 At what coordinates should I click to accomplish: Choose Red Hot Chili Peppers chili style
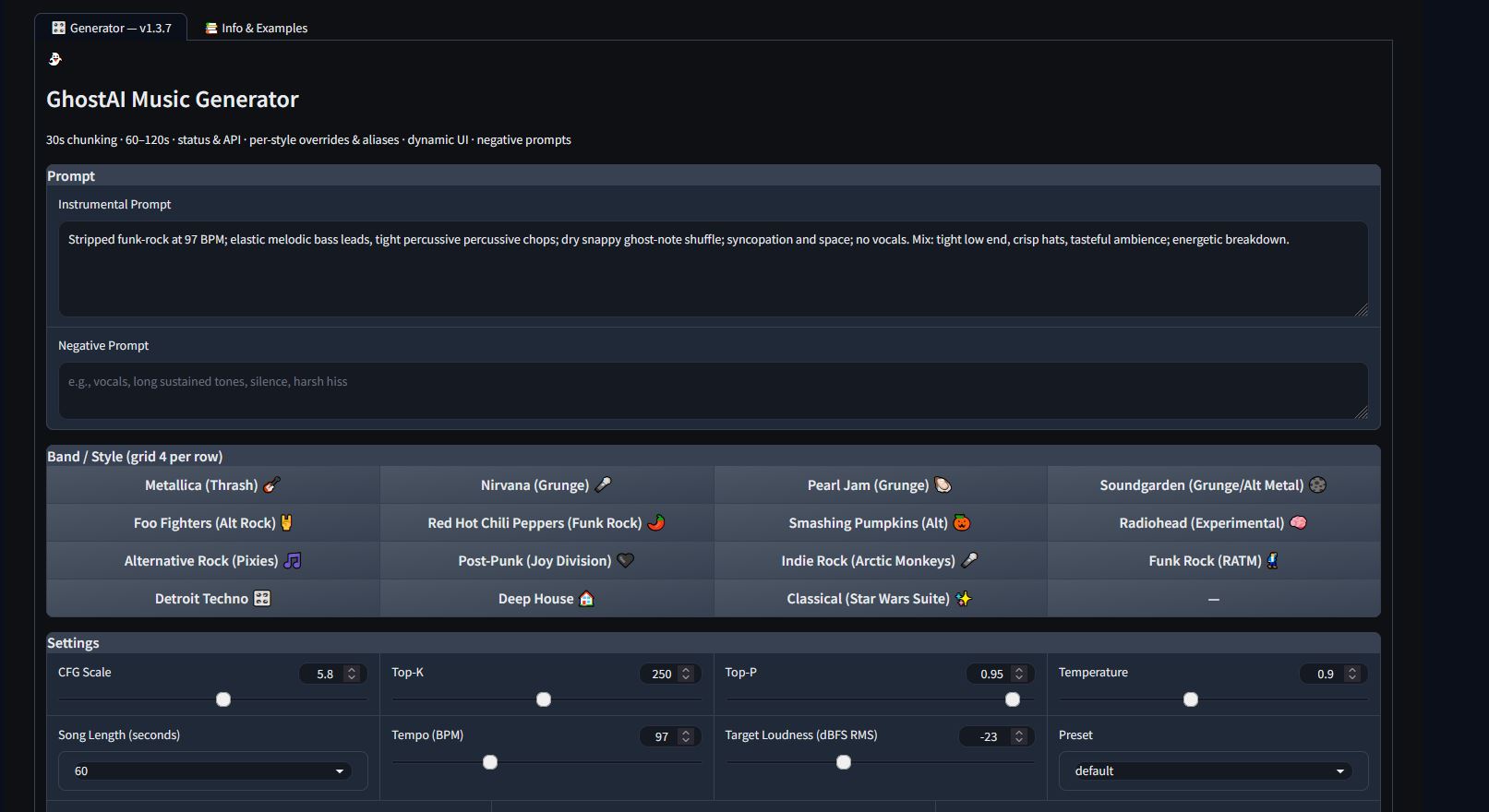pos(546,523)
